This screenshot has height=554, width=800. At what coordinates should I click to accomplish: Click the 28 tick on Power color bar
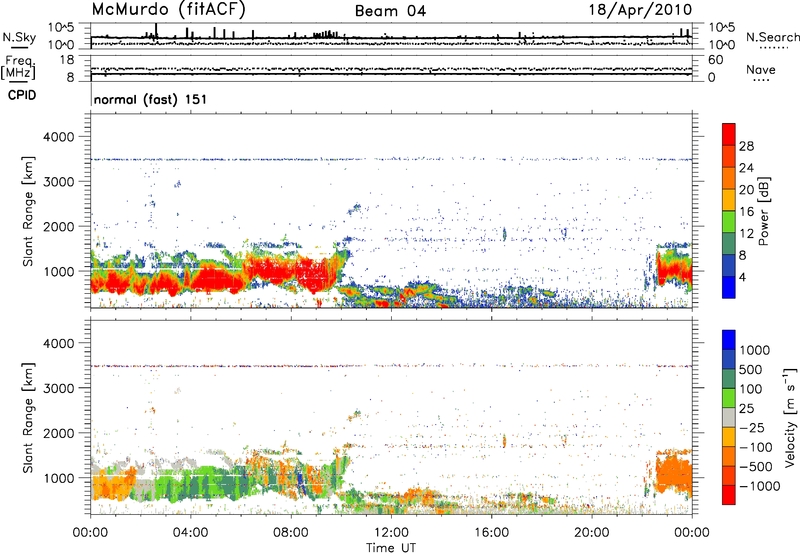click(x=746, y=146)
